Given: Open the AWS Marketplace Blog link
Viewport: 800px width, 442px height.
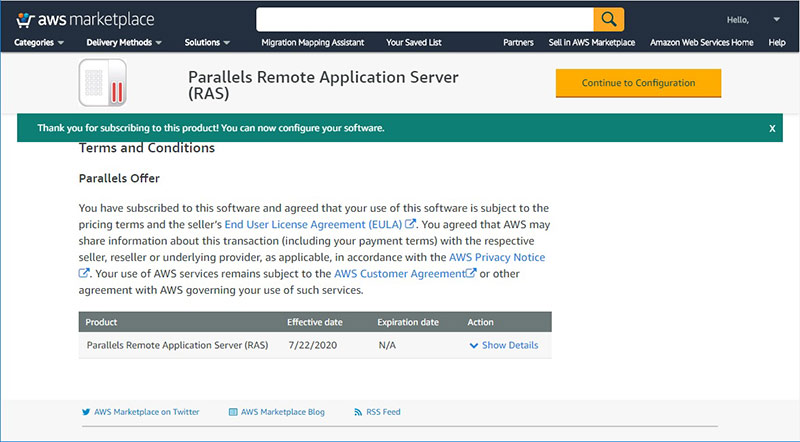Looking at the screenshot, I should (283, 412).
